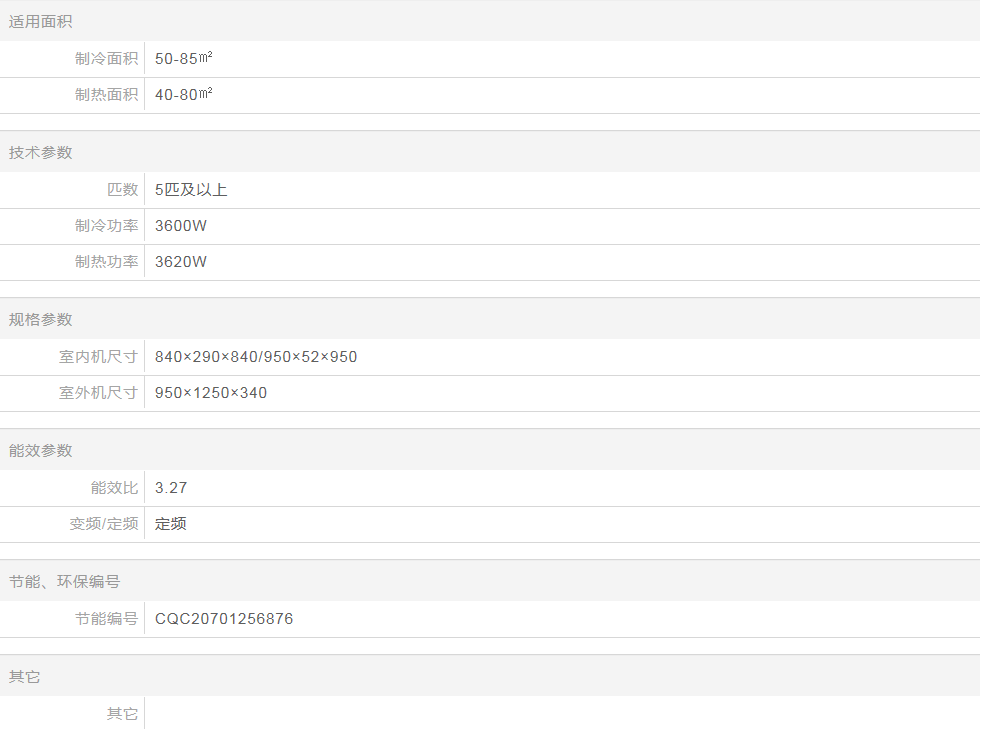The image size is (989, 732).
Task: Click the 3620W heating power value
Action: (x=181, y=262)
